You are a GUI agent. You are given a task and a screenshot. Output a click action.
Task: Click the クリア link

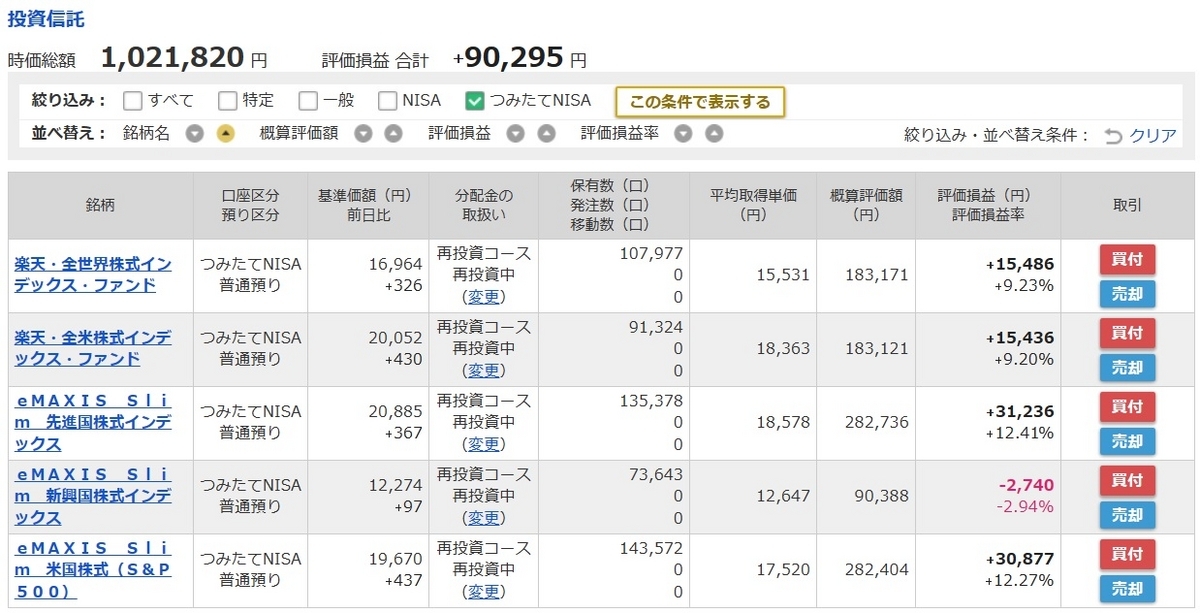click(x=1153, y=135)
